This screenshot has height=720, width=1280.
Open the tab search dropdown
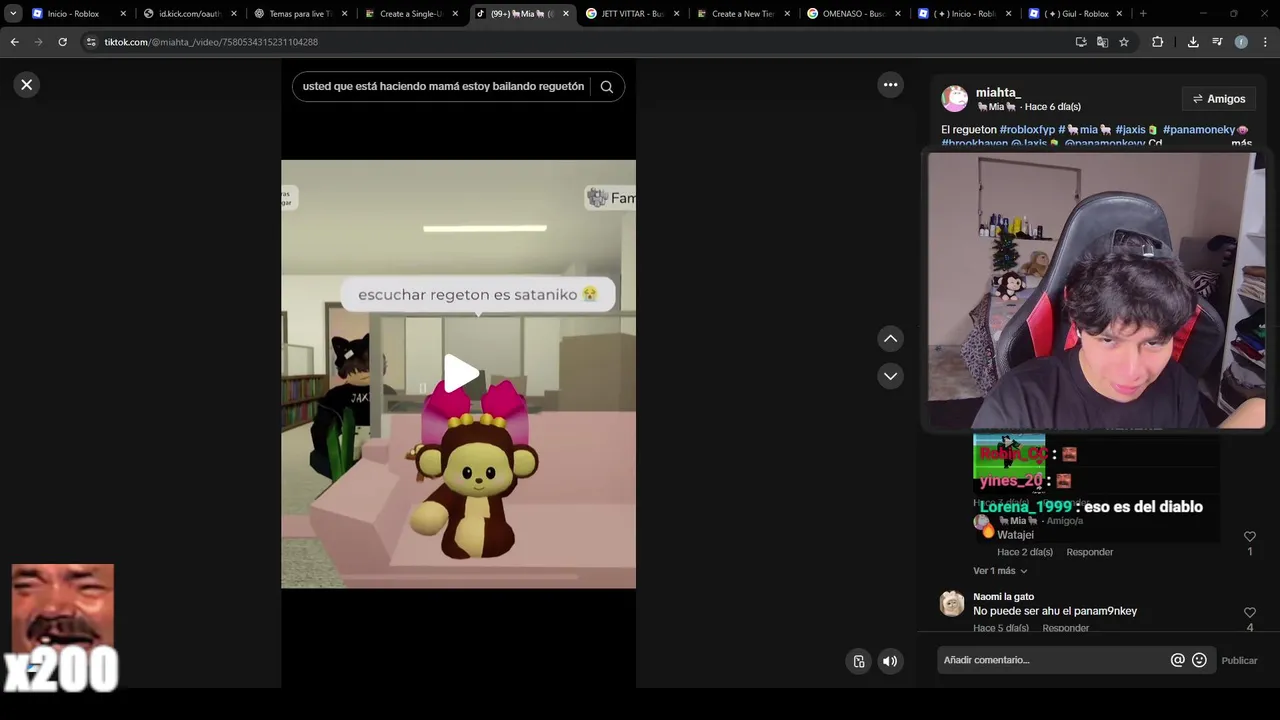pos(13,14)
